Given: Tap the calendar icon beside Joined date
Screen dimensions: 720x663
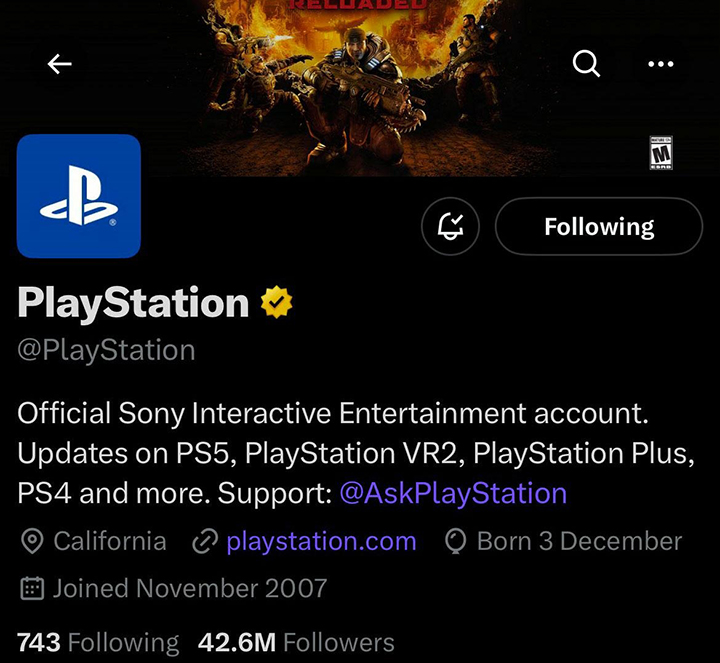Looking at the screenshot, I should (32, 589).
